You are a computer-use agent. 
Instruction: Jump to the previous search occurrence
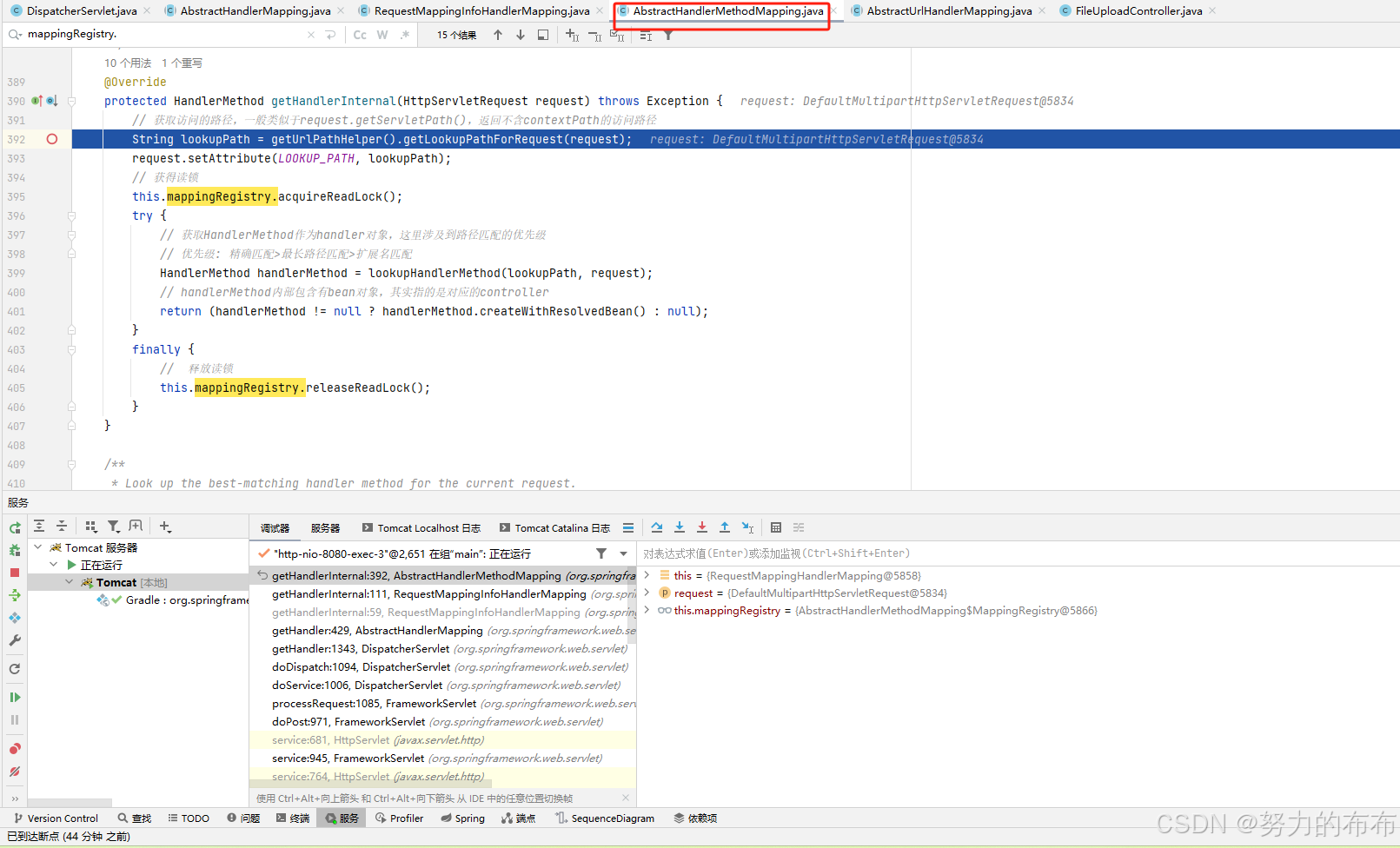tap(498, 35)
